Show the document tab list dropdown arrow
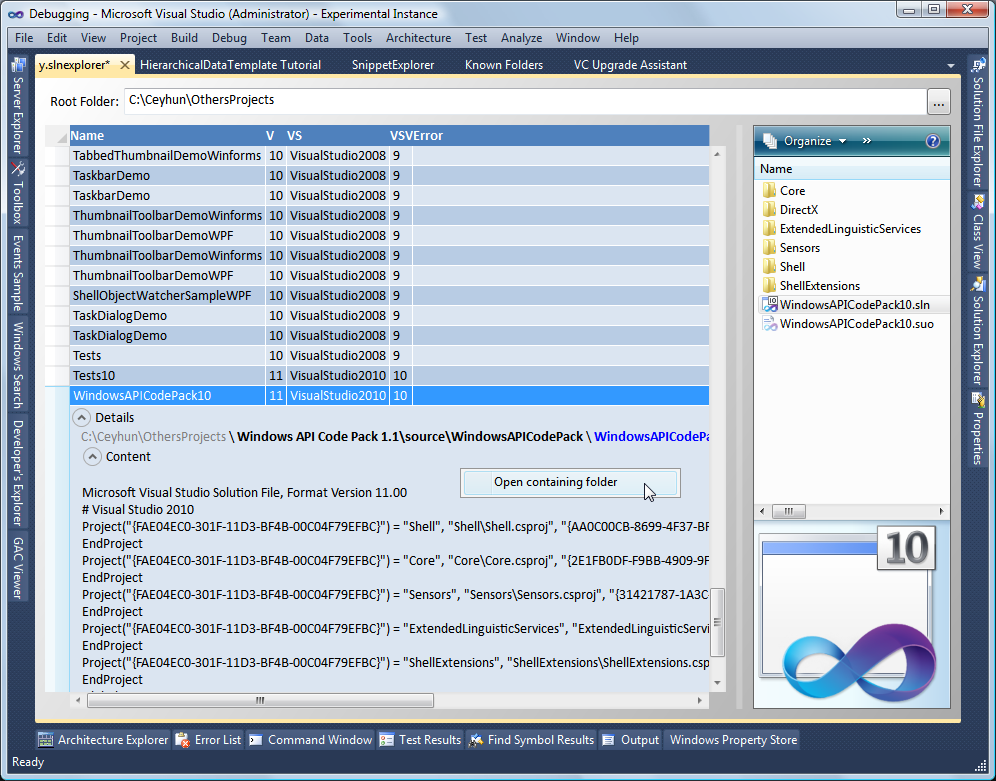 950,66
